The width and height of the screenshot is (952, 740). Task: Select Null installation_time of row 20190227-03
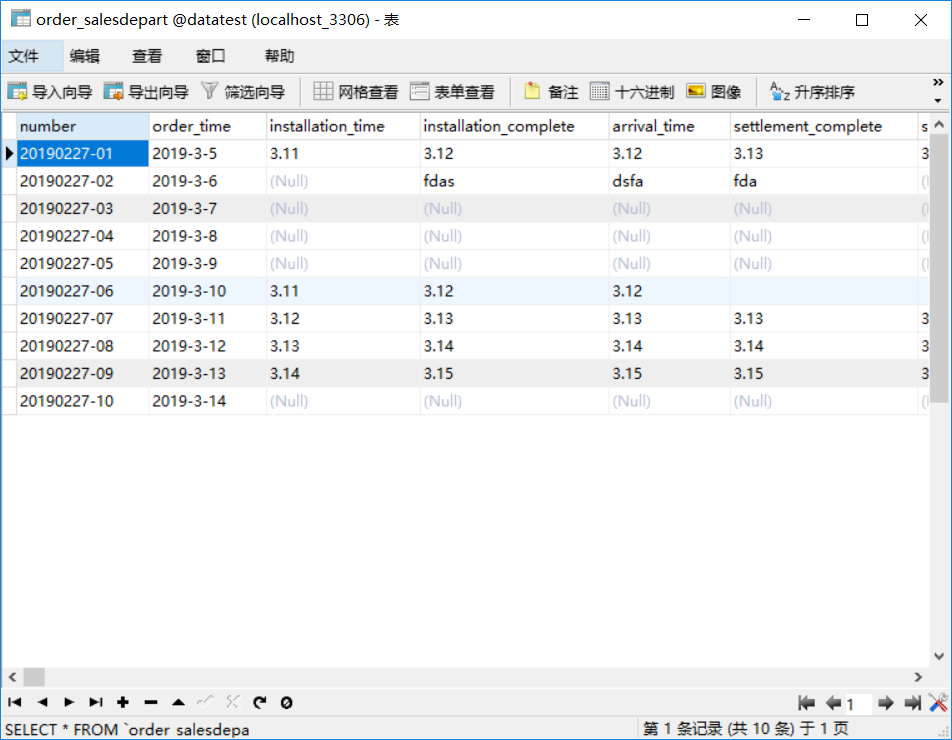click(343, 208)
